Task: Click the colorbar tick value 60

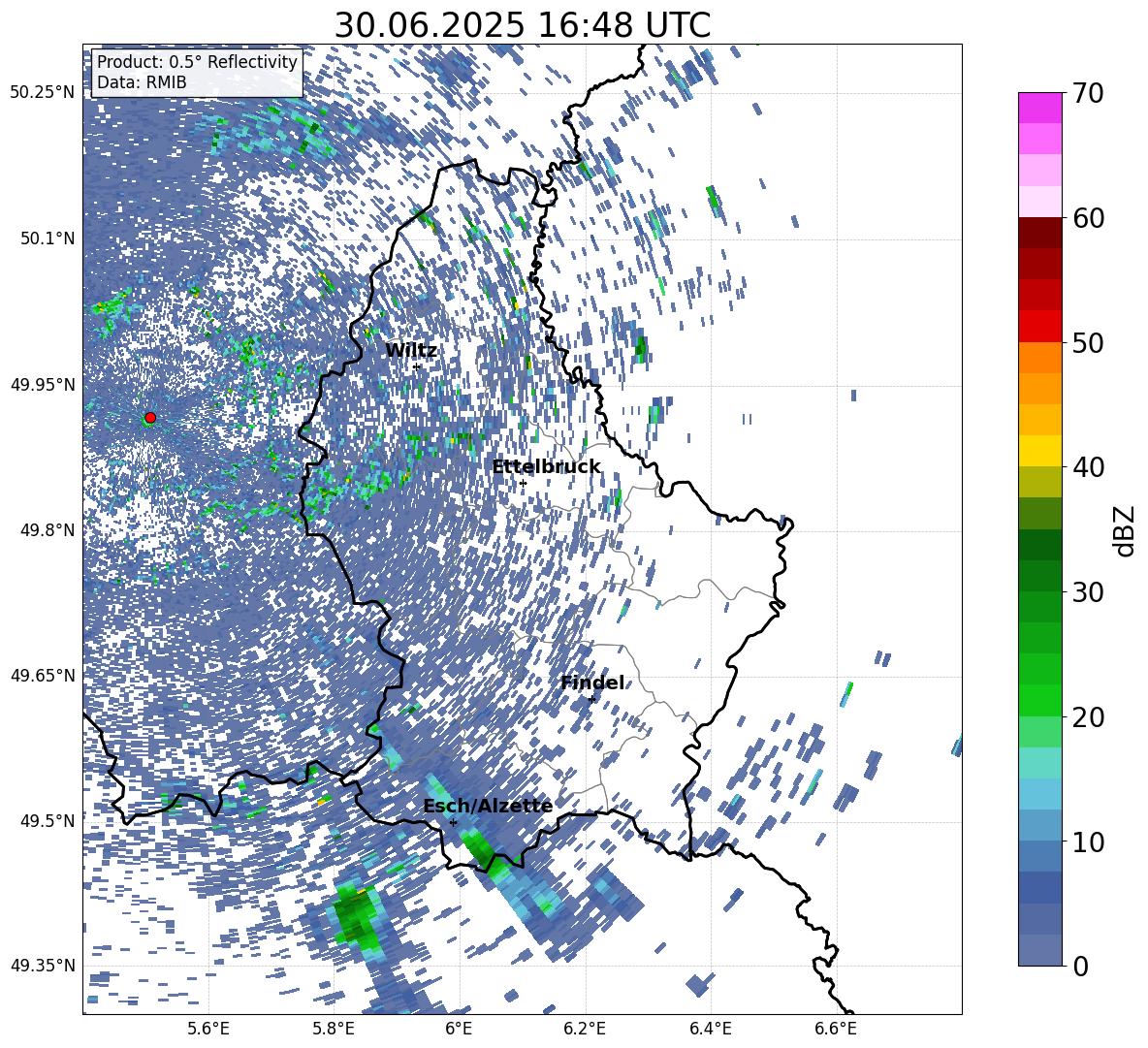Action: (1088, 218)
